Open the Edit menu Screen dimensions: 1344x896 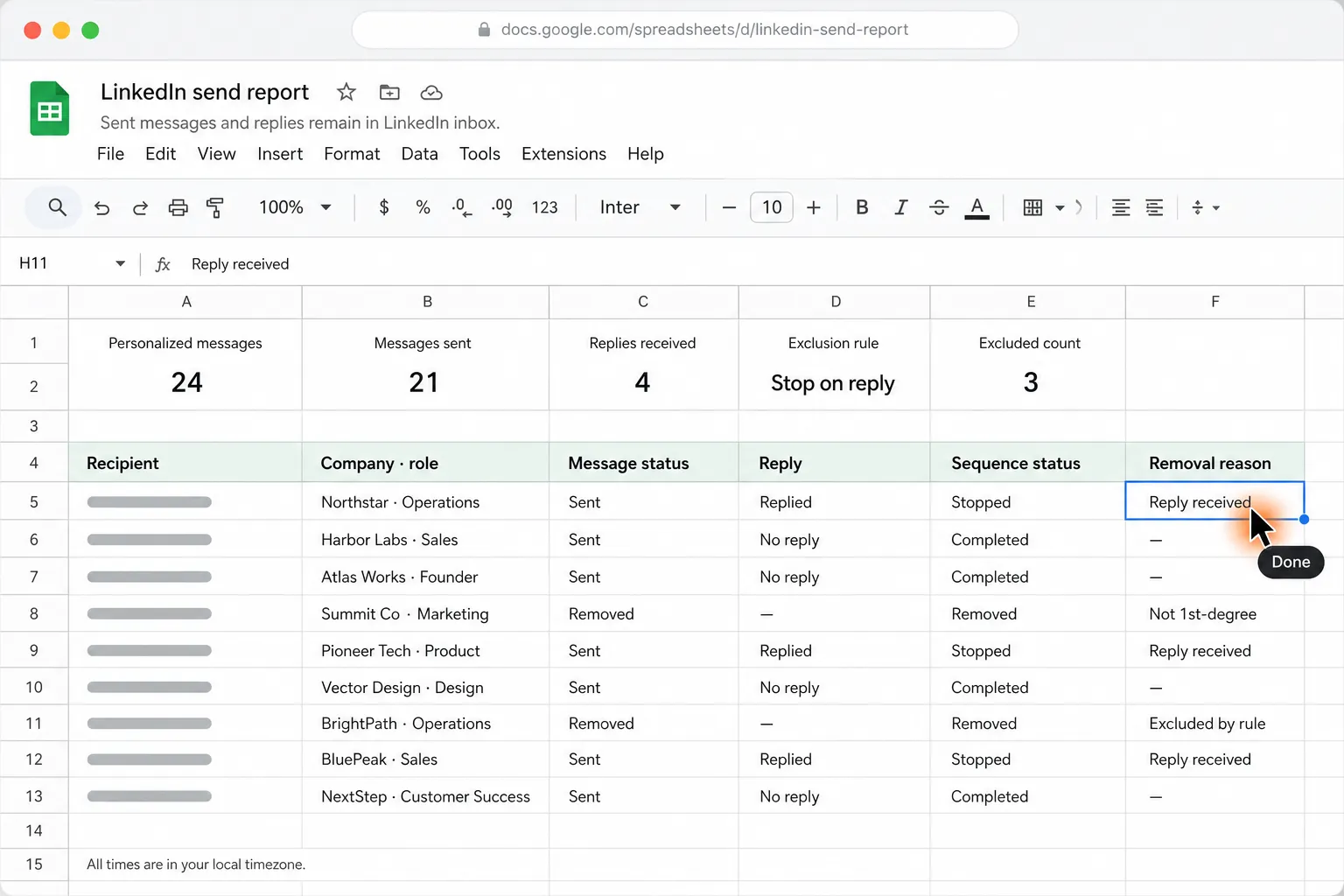[161, 154]
